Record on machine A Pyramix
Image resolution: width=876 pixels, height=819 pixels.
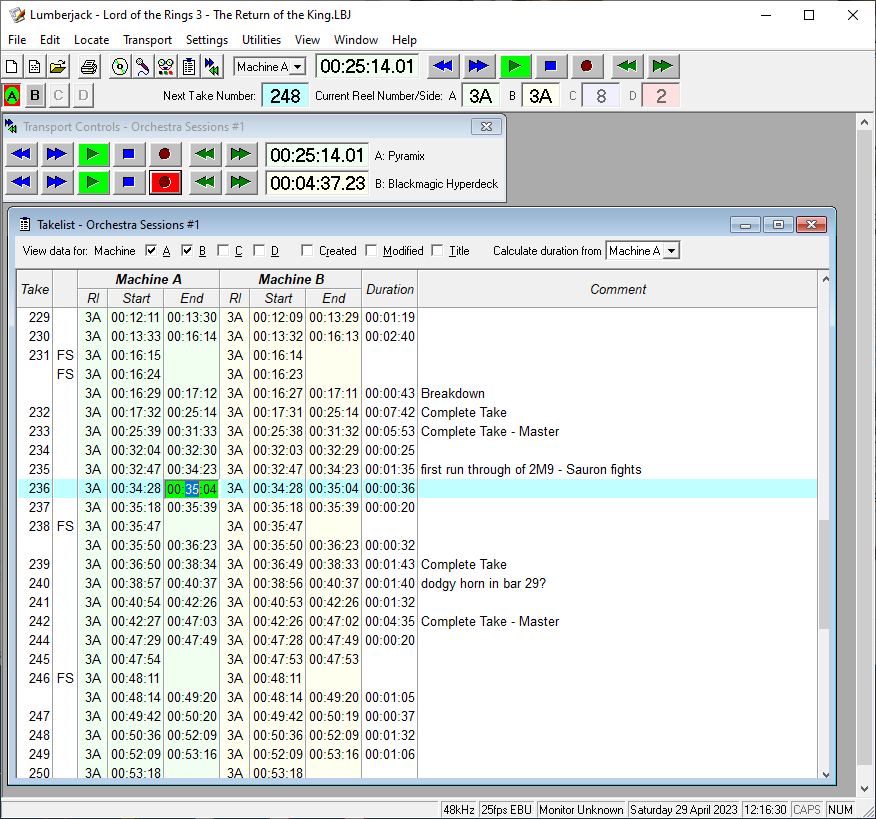(x=165, y=154)
